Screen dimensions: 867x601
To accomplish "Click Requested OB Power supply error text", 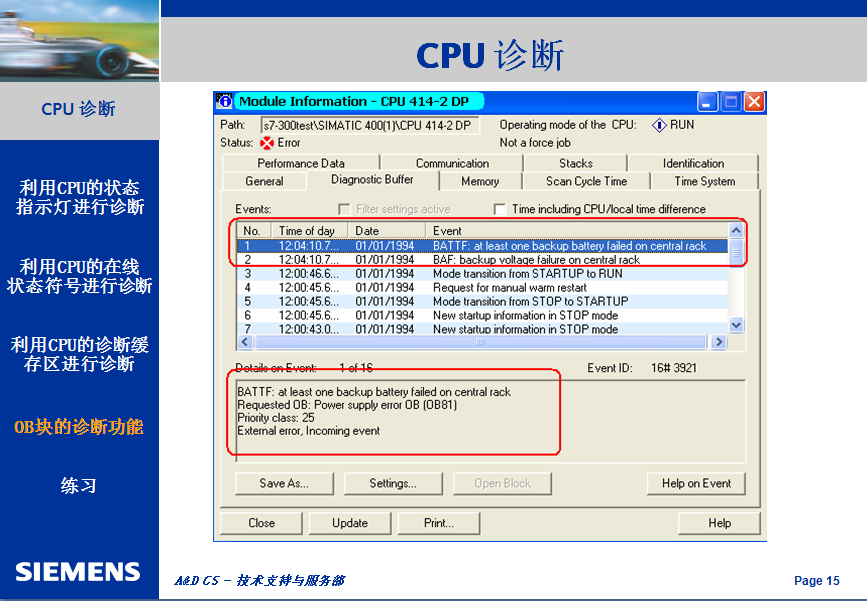I will [x=347, y=405].
